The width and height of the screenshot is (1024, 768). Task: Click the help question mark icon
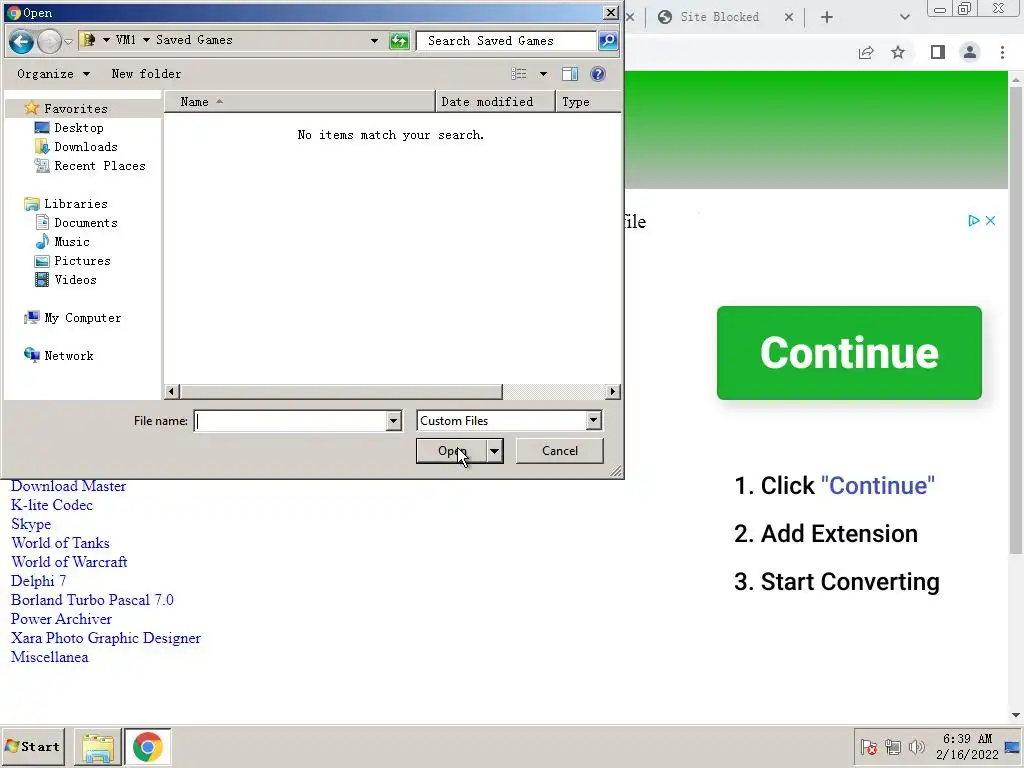coord(598,74)
